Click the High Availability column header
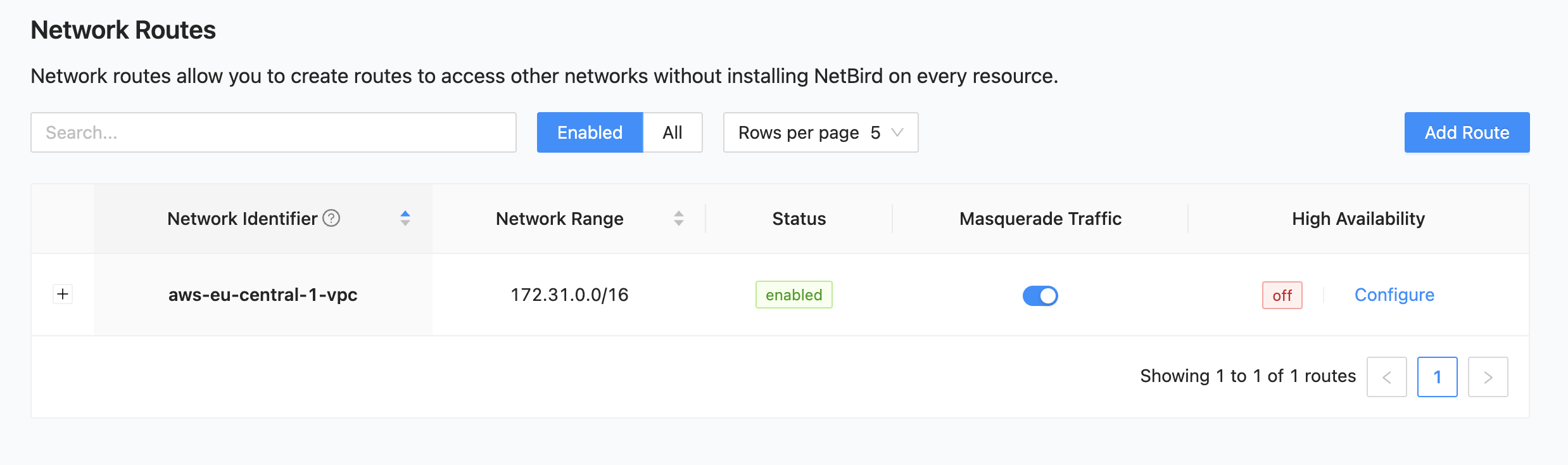This screenshot has height=465, width=1568. pyautogui.click(x=1358, y=219)
